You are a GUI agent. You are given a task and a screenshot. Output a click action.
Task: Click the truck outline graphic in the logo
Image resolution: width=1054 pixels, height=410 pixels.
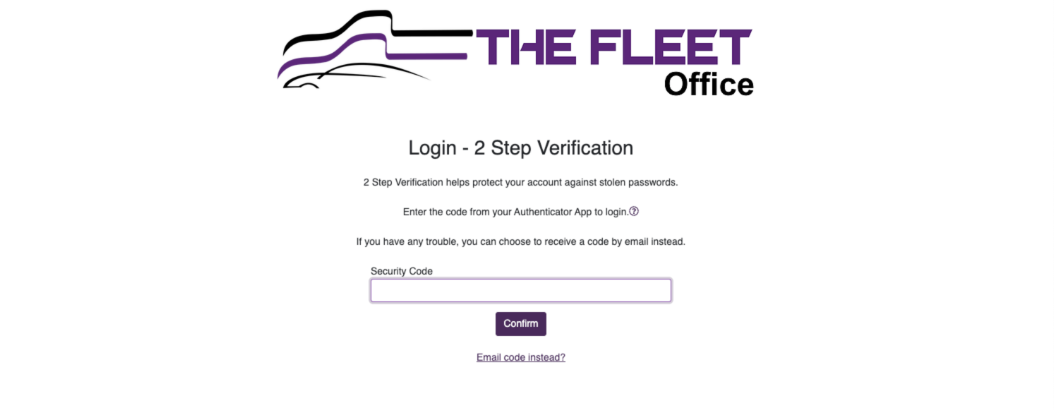374,49
